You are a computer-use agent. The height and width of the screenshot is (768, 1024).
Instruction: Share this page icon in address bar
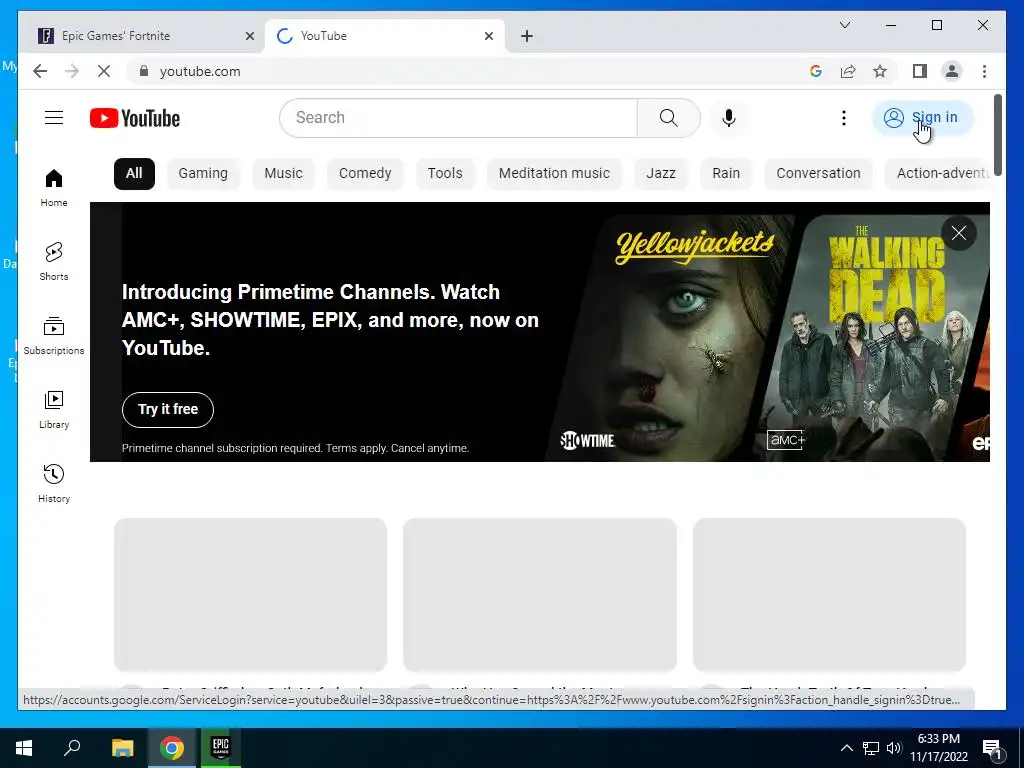point(848,71)
